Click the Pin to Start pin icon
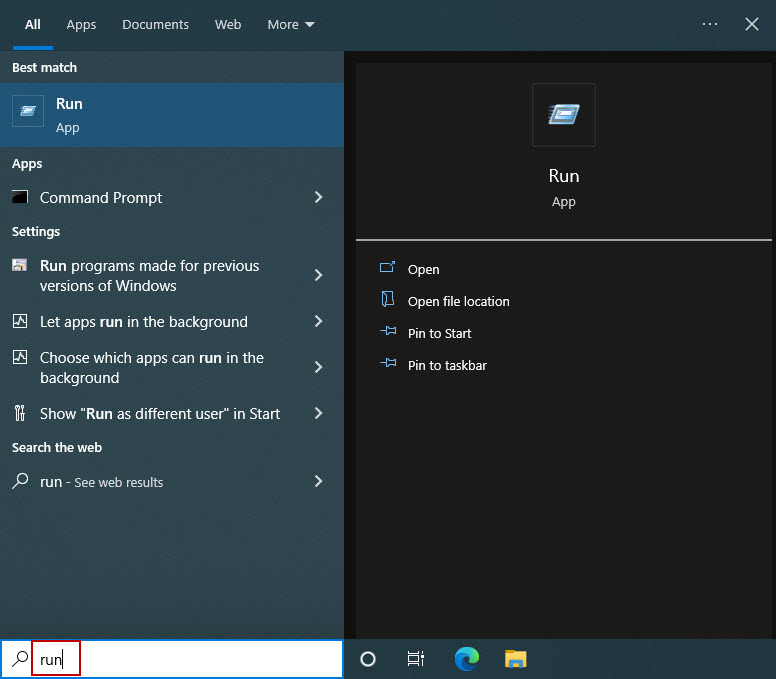This screenshot has width=776, height=679. point(388,331)
